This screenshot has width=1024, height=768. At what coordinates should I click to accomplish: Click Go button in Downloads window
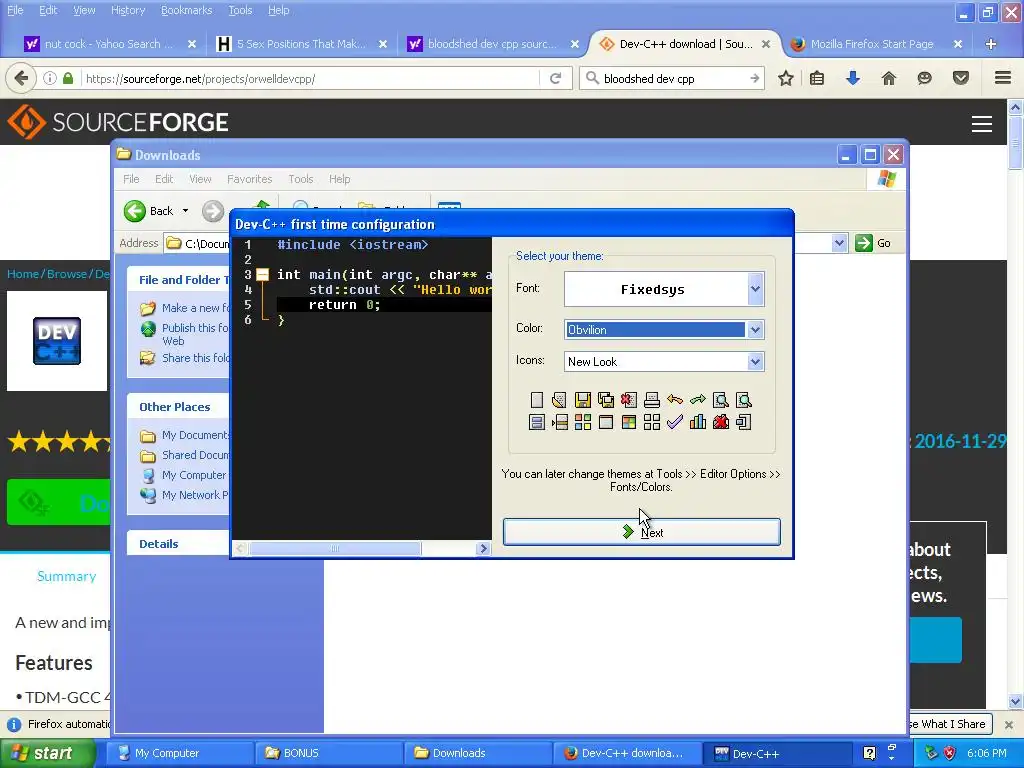[873, 243]
